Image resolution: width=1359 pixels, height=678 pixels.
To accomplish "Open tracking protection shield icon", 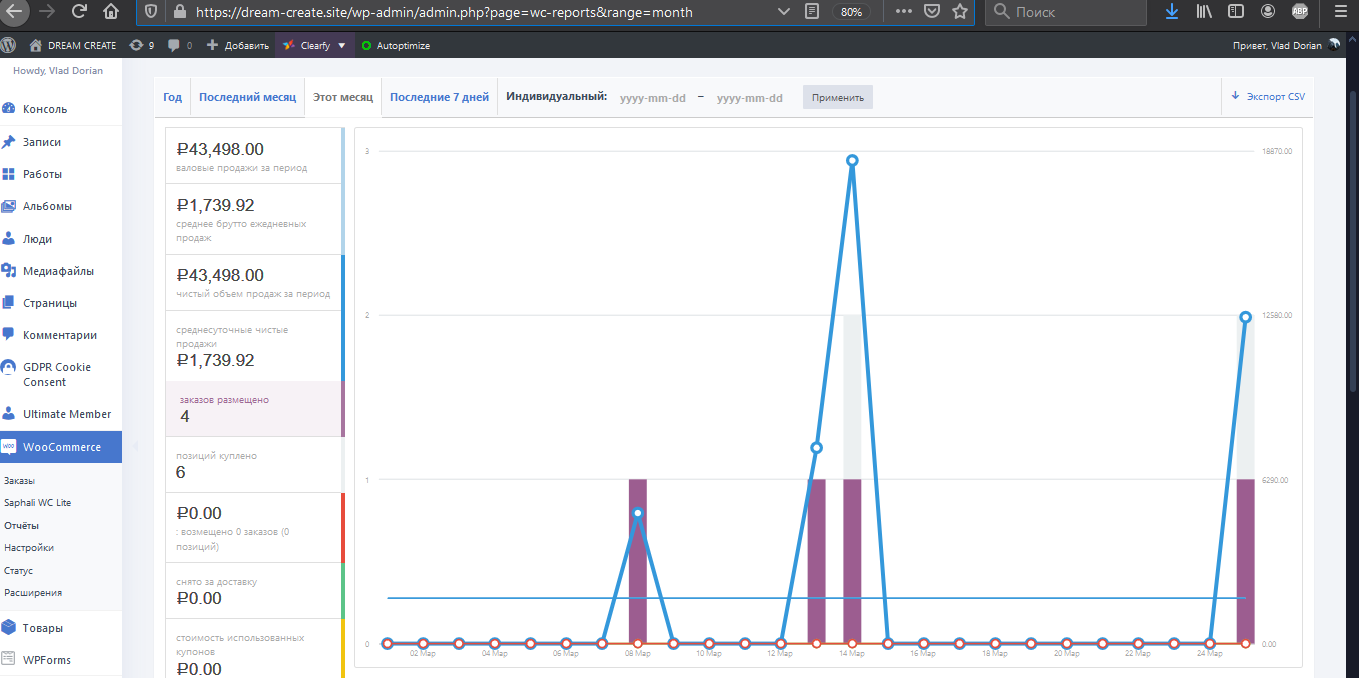I will click(x=151, y=12).
